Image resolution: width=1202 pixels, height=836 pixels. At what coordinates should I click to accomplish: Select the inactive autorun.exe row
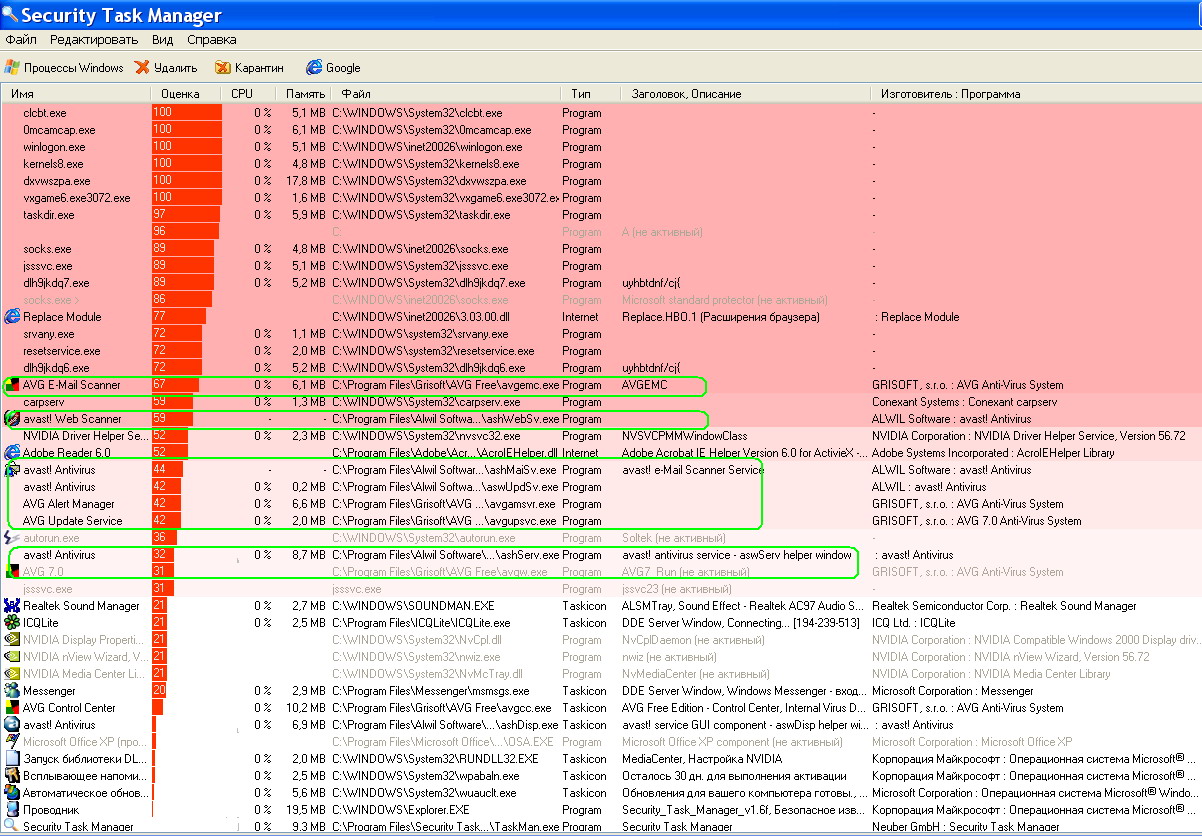pyautogui.click(x=601, y=538)
